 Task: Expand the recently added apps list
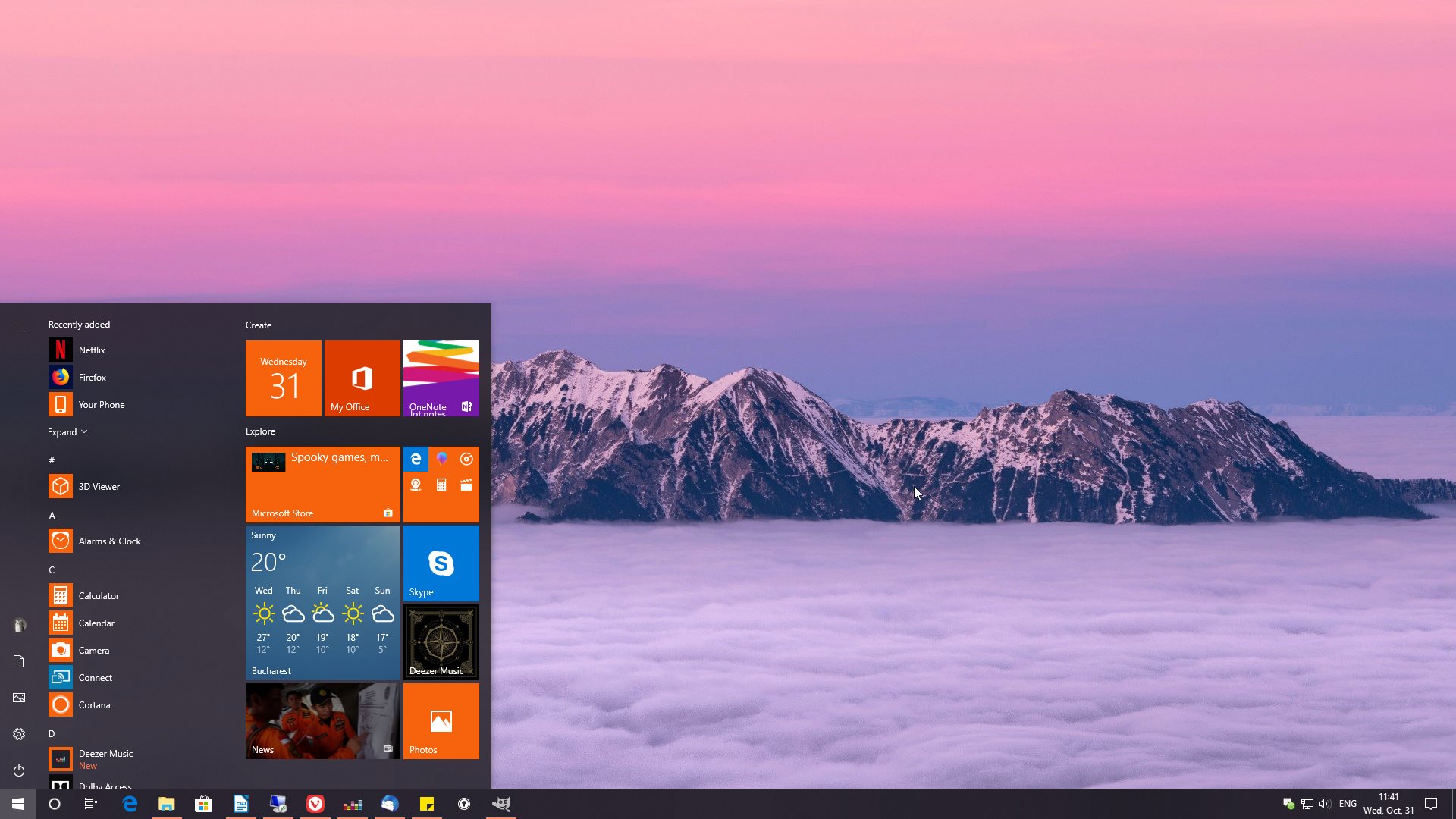pos(67,431)
